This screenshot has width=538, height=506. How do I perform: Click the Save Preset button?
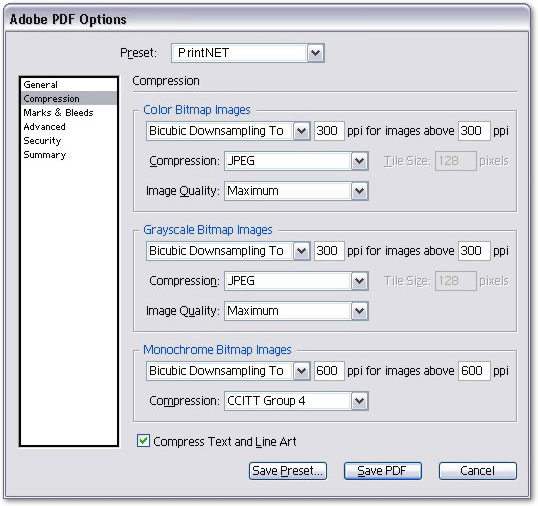pyautogui.click(x=288, y=471)
